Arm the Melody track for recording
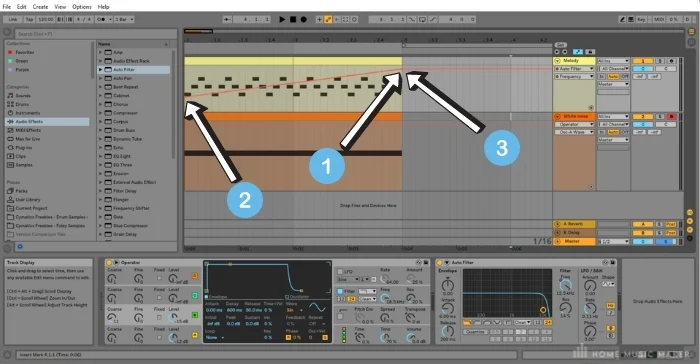 (x=671, y=61)
